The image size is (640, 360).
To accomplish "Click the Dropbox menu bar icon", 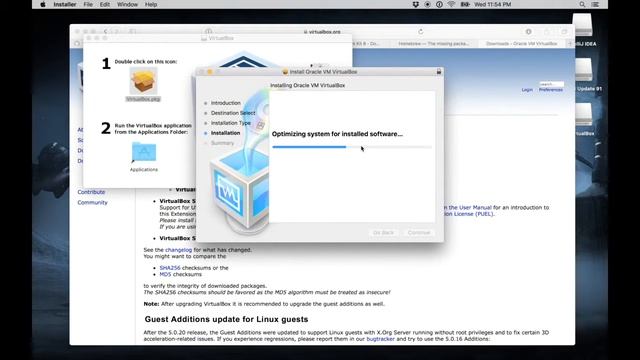I will click(416, 4).
